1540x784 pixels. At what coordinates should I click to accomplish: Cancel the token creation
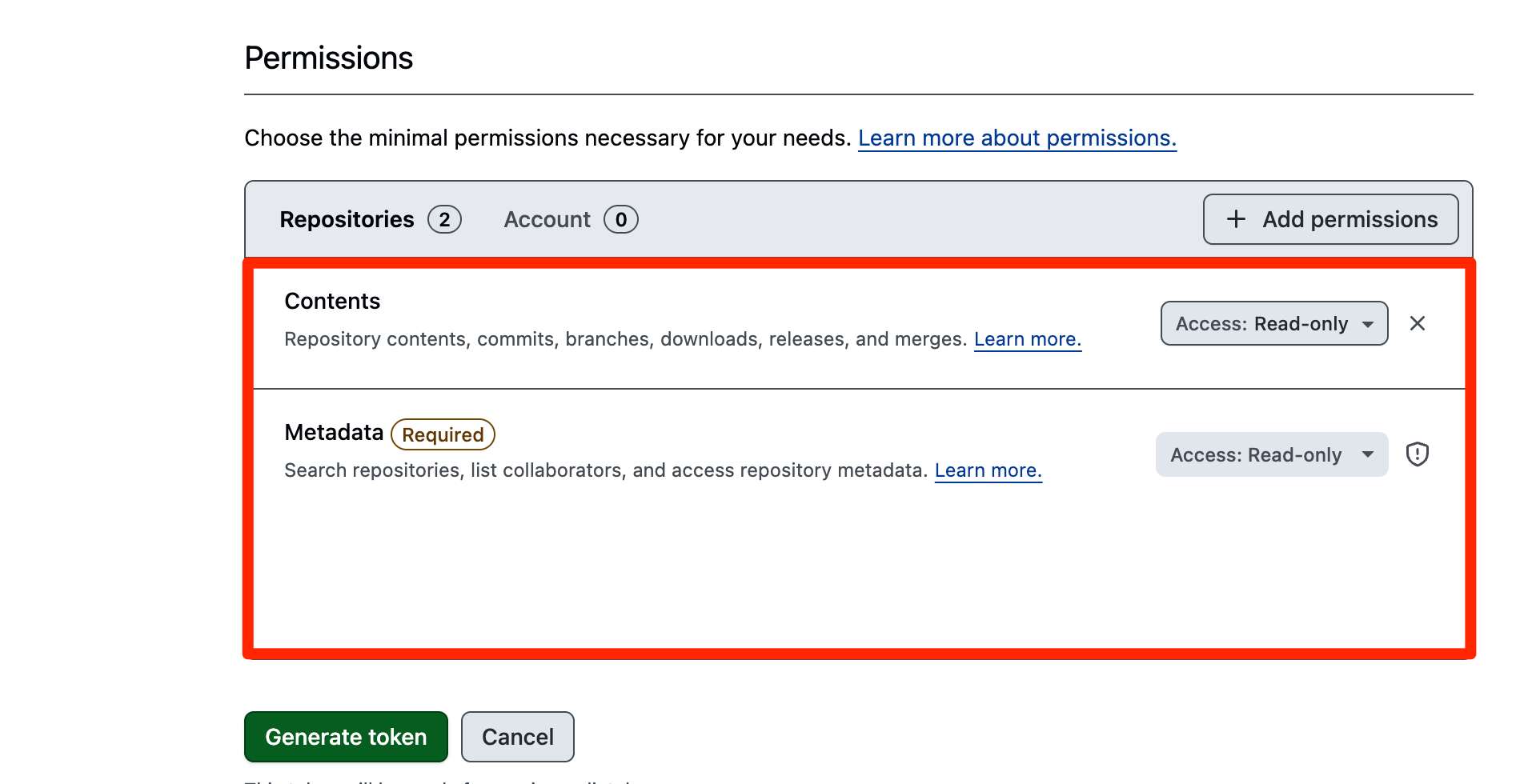point(517,737)
